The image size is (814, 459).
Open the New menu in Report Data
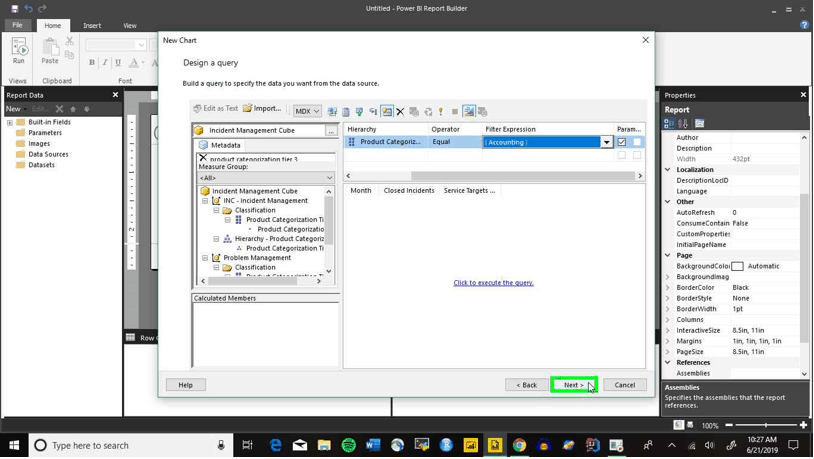tap(16, 109)
